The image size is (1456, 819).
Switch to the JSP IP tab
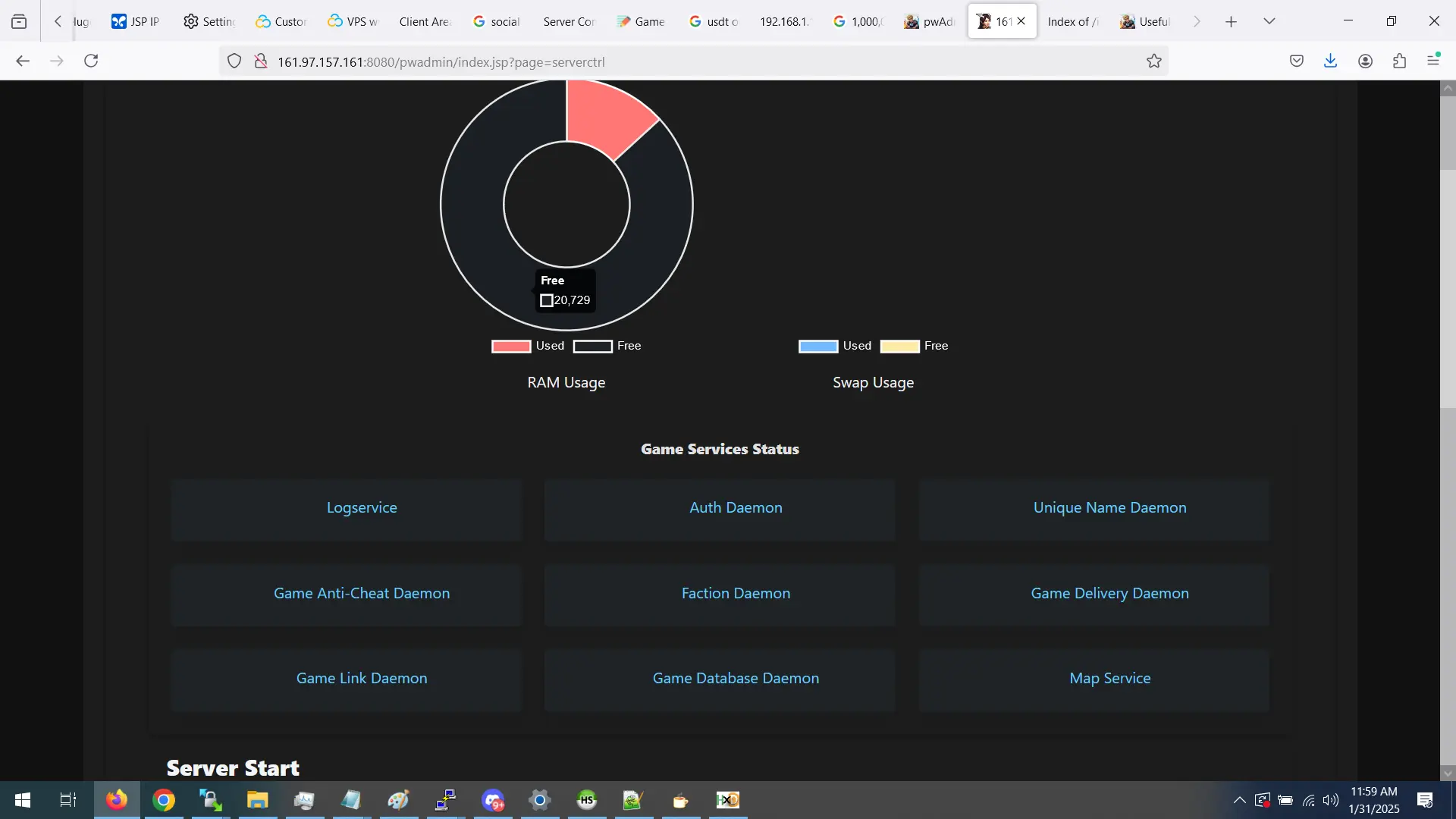(135, 22)
